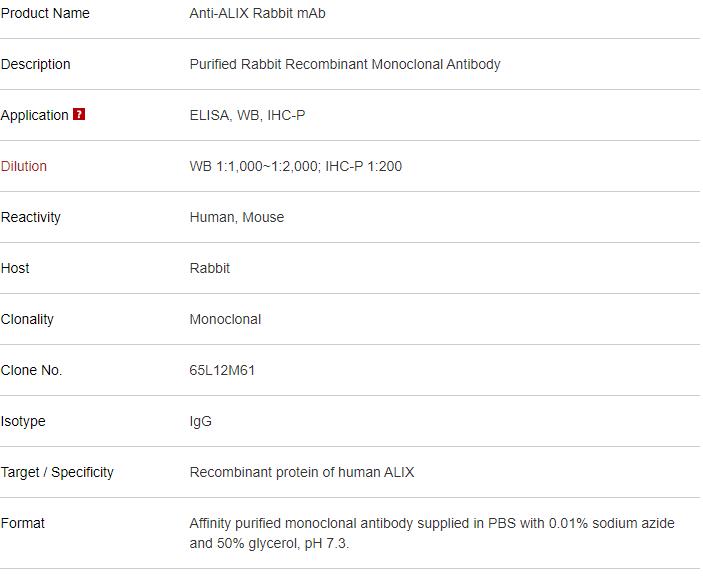The height and width of the screenshot is (582, 703).
Task: Click the Reactivity row label
Action: click(31, 217)
